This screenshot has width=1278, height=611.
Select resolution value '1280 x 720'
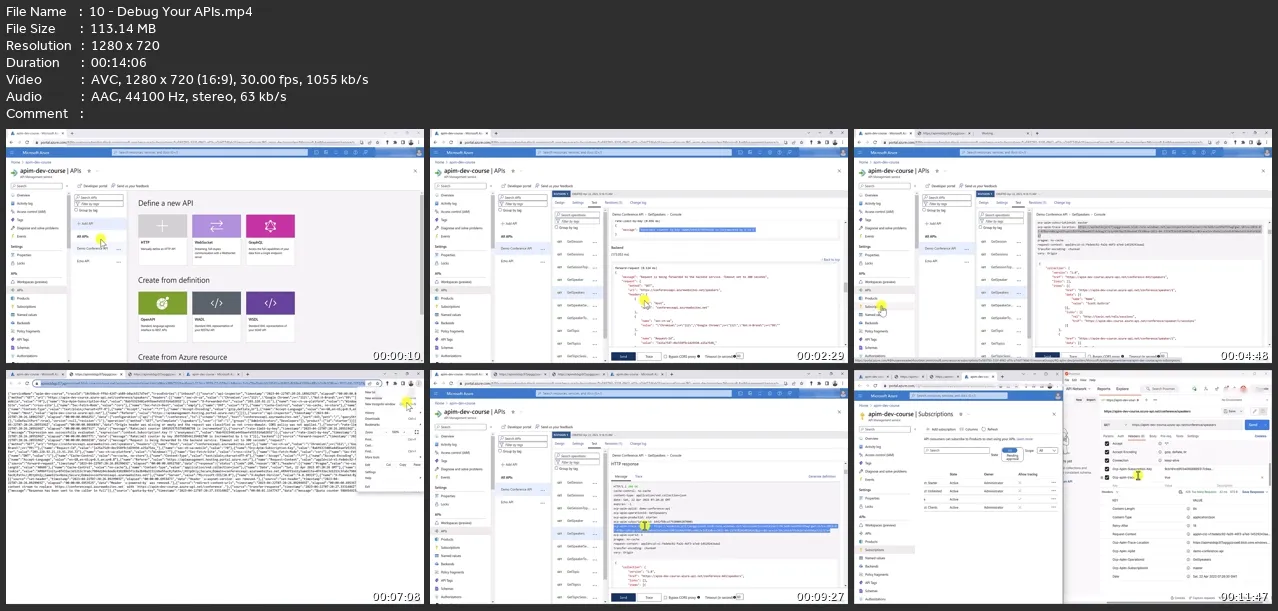click(x=124, y=46)
